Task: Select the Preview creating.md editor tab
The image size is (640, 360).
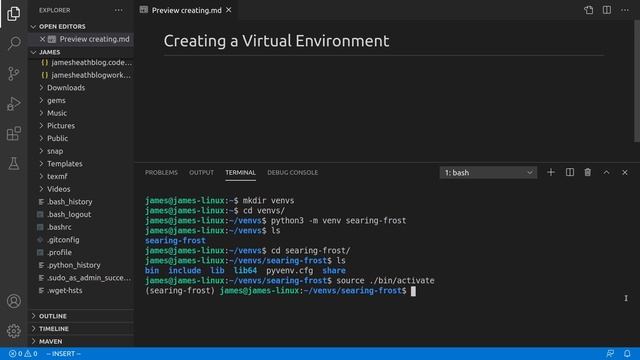Action: click(x=186, y=10)
